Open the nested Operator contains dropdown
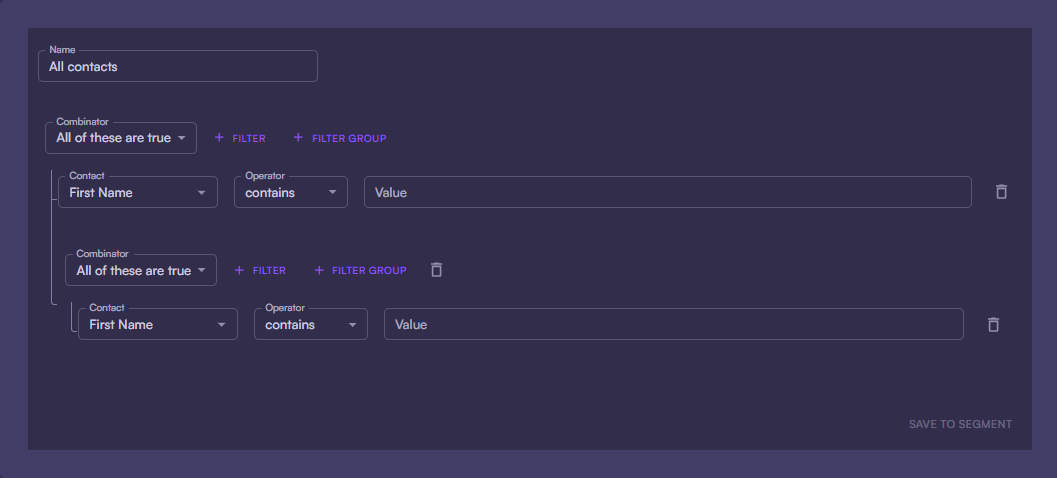The width and height of the screenshot is (1057, 478). tap(310, 324)
